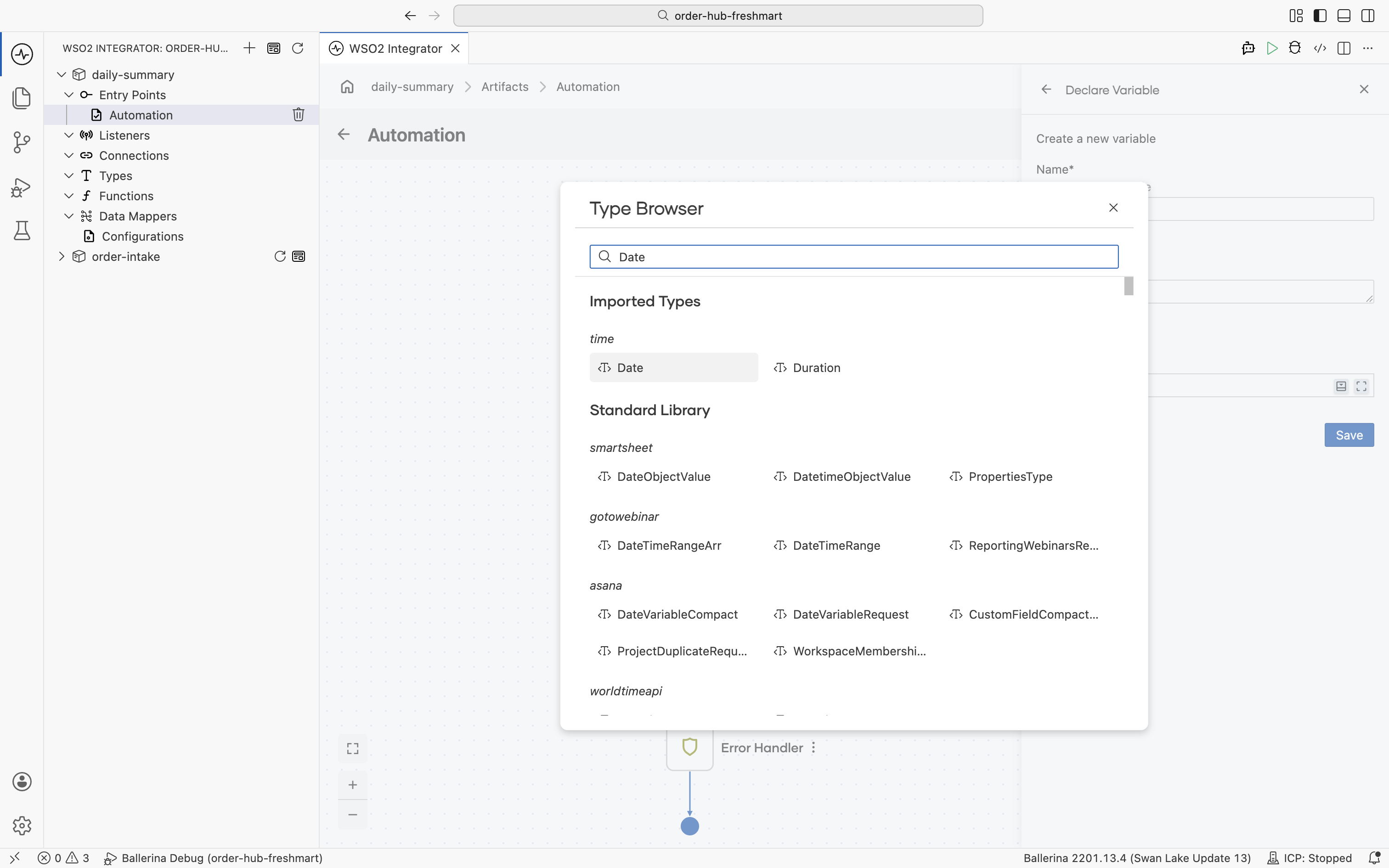Select Configurations tree item
The width and height of the screenshot is (1389, 868).
coord(142,237)
